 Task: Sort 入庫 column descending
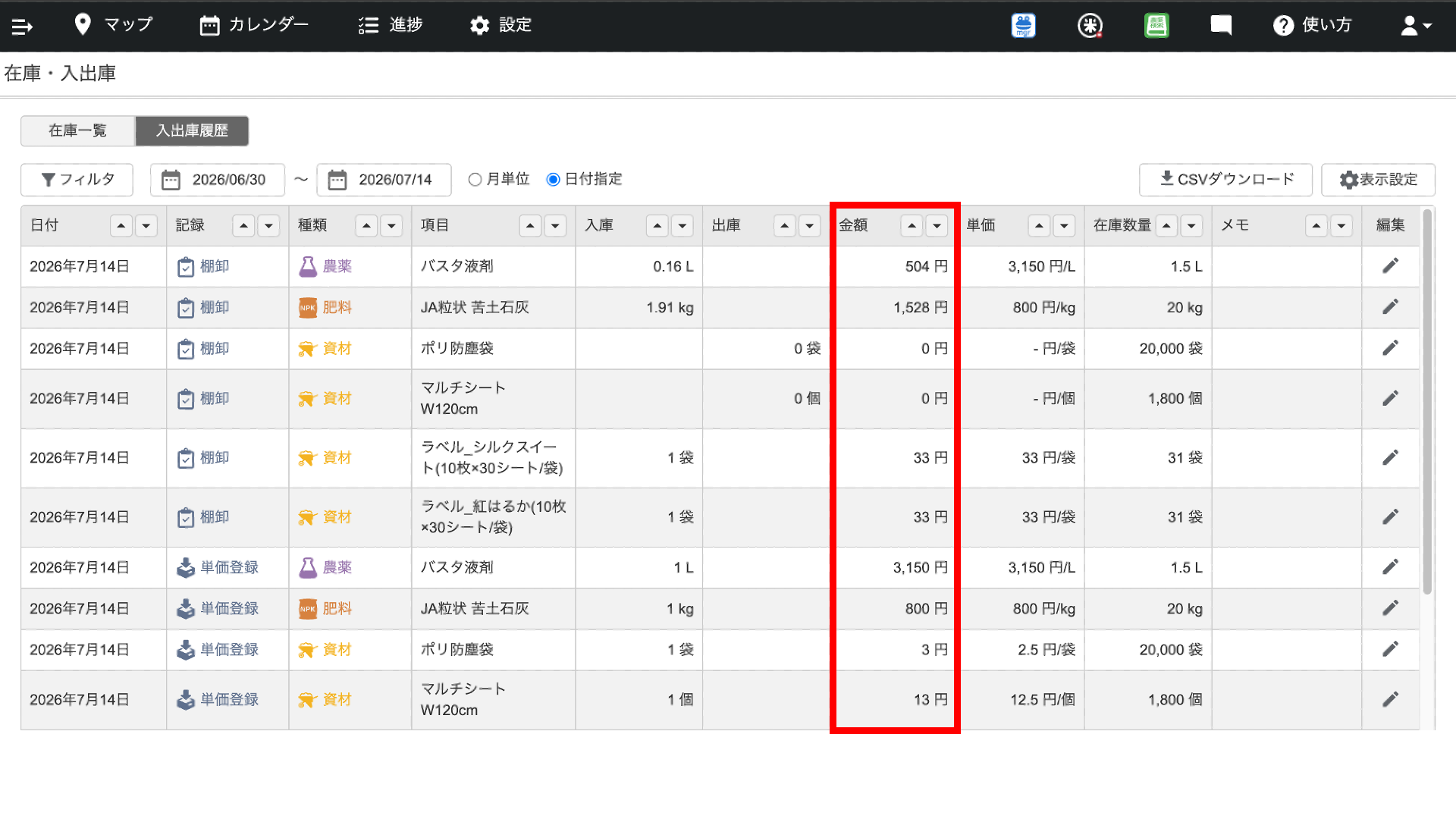(682, 225)
